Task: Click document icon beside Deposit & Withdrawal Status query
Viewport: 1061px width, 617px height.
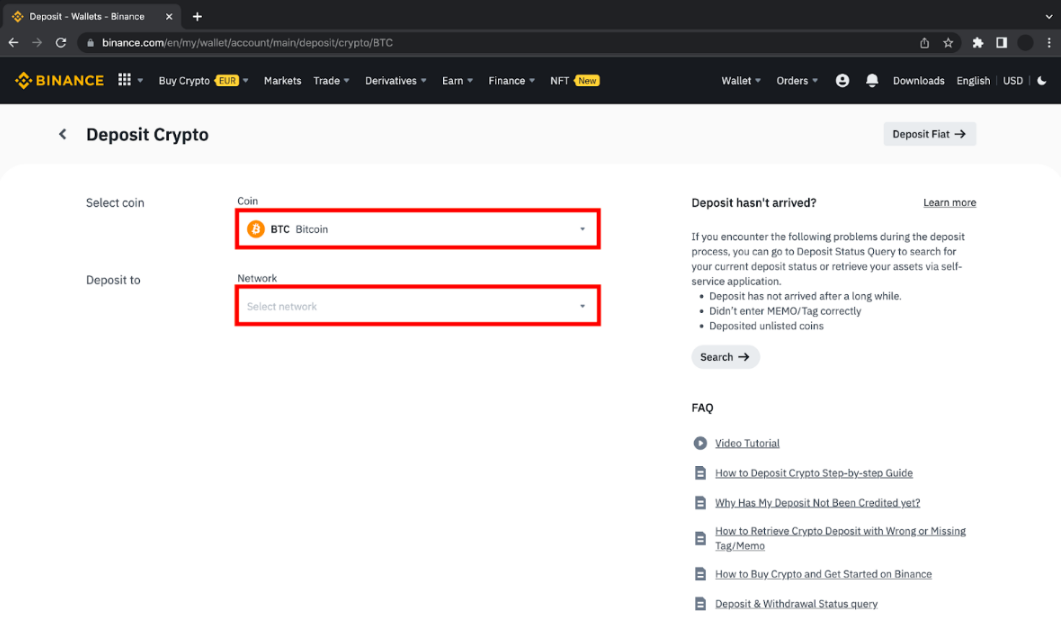Action: pyautogui.click(x=700, y=603)
